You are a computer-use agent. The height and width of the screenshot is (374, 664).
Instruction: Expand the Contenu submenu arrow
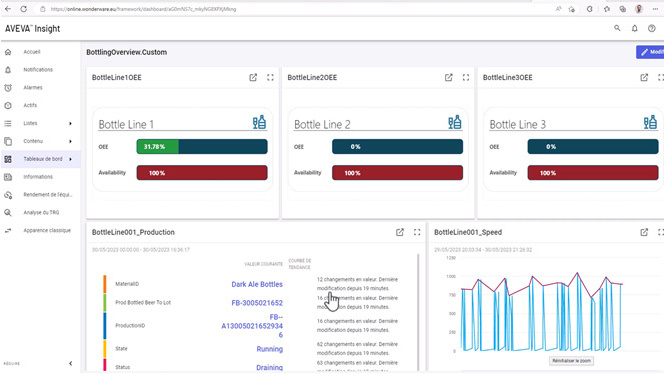(x=70, y=141)
